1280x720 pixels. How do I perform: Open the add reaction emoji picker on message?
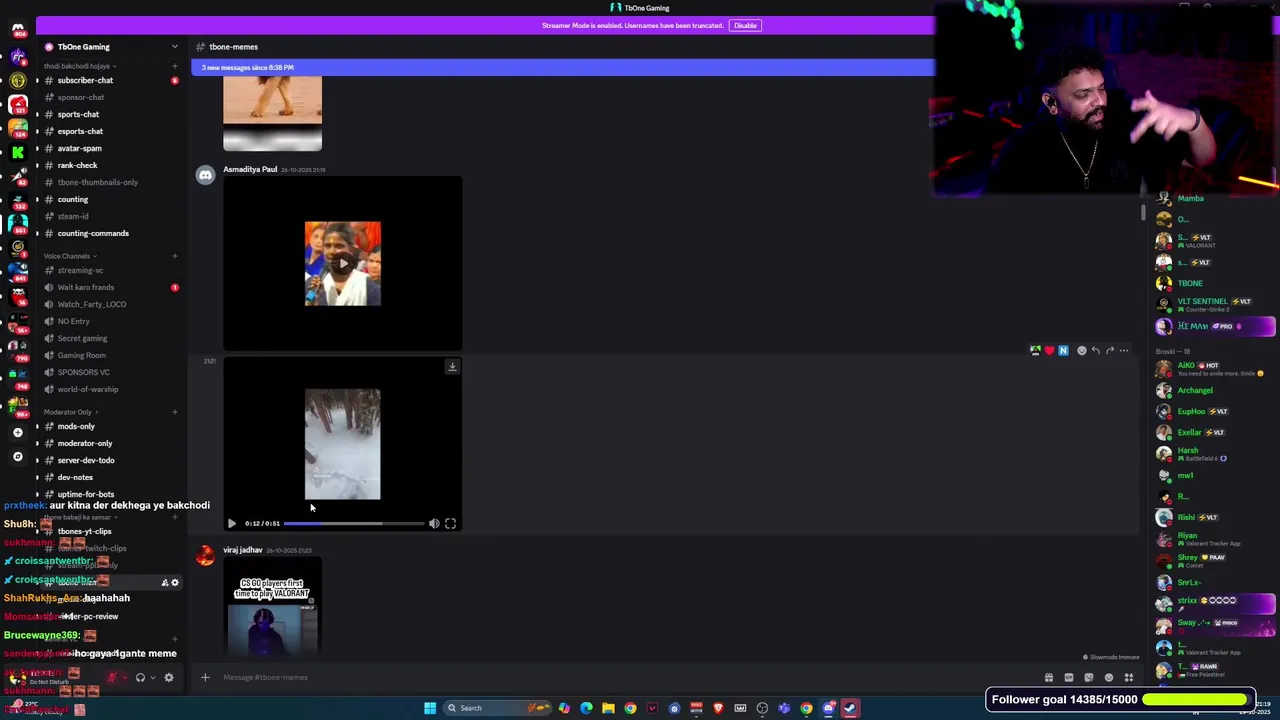1081,351
